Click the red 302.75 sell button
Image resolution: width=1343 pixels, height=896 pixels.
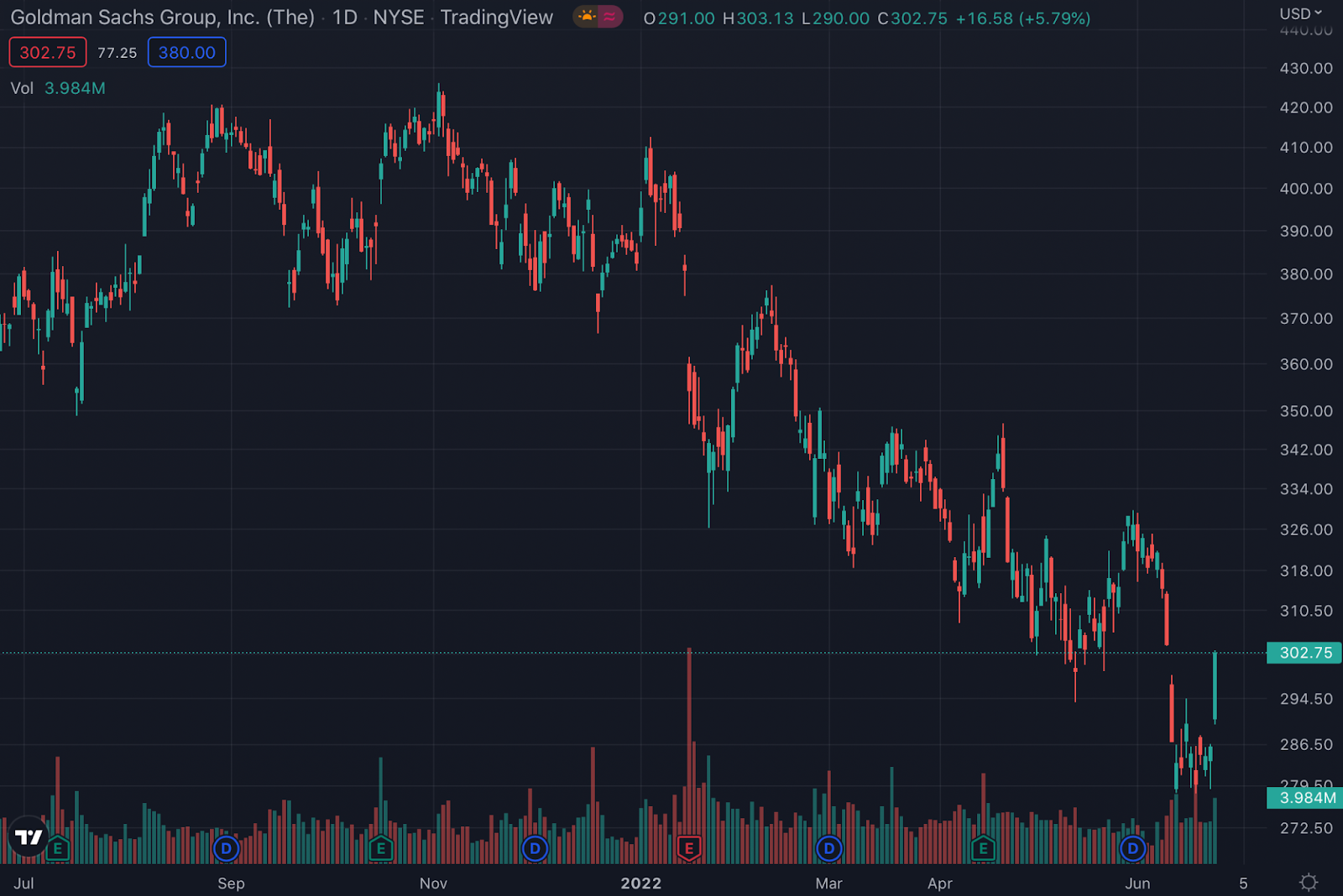click(48, 52)
